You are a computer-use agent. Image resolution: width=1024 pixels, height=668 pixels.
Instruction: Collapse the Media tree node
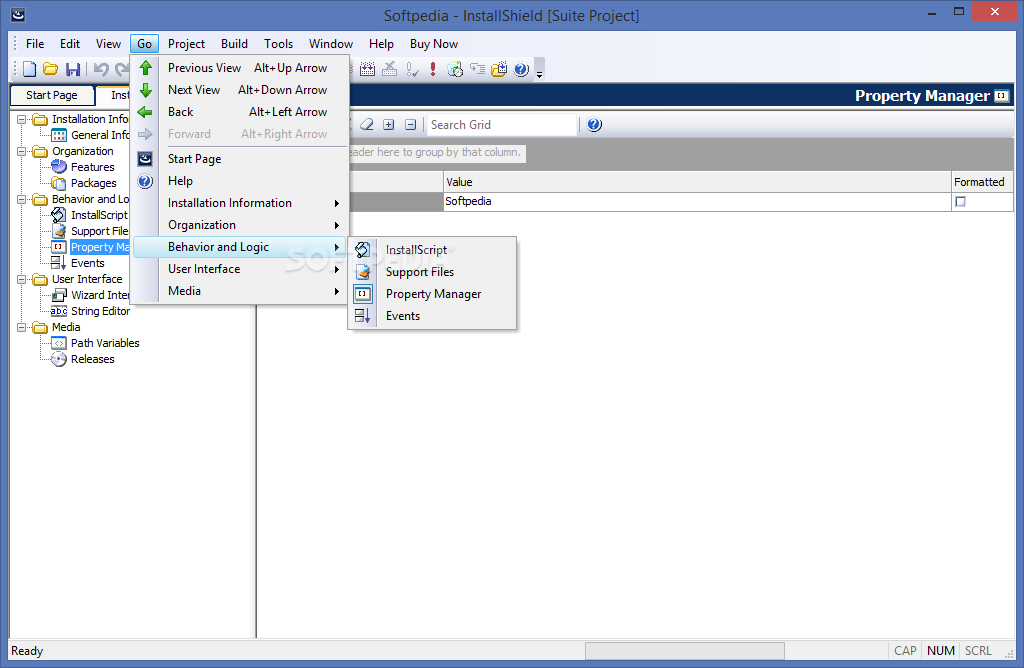[x=22, y=327]
